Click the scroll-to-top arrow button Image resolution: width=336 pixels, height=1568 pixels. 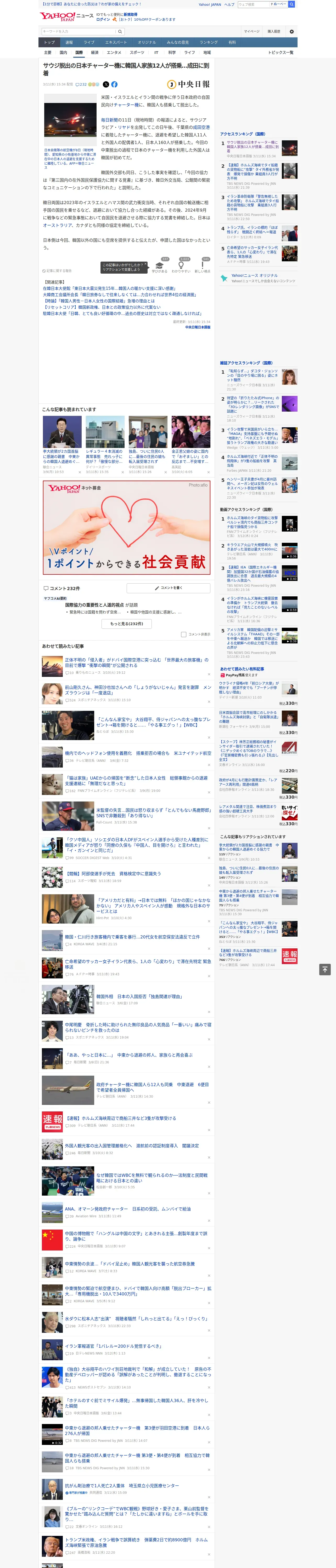[325, 970]
